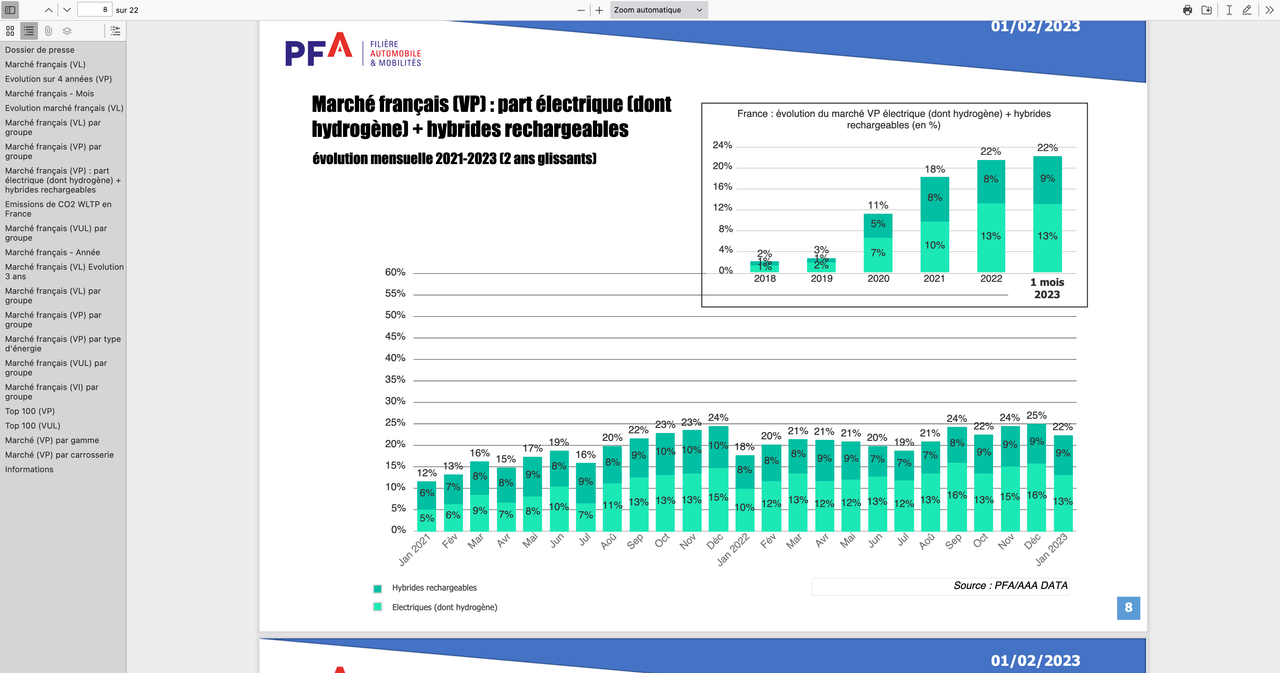Open the secondary tools chevron menu
Screen dimensions: 1280x673
pyautogui.click(x=1268, y=9)
